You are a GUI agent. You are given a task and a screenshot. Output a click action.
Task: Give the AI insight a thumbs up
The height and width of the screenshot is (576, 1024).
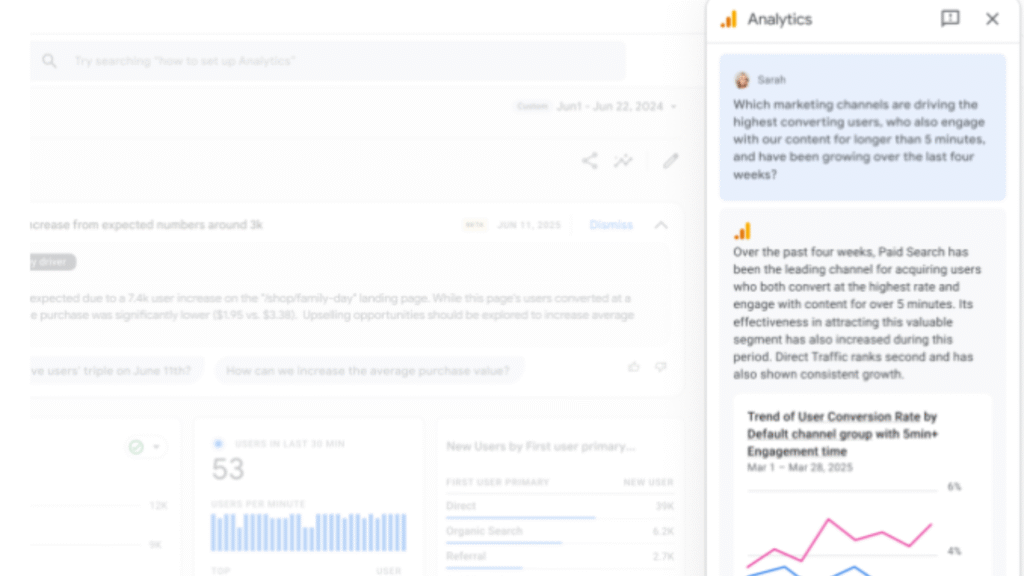click(x=633, y=367)
